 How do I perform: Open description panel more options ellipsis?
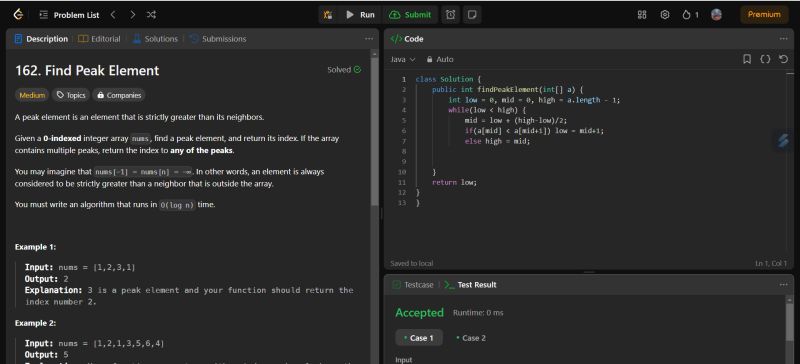(x=369, y=39)
